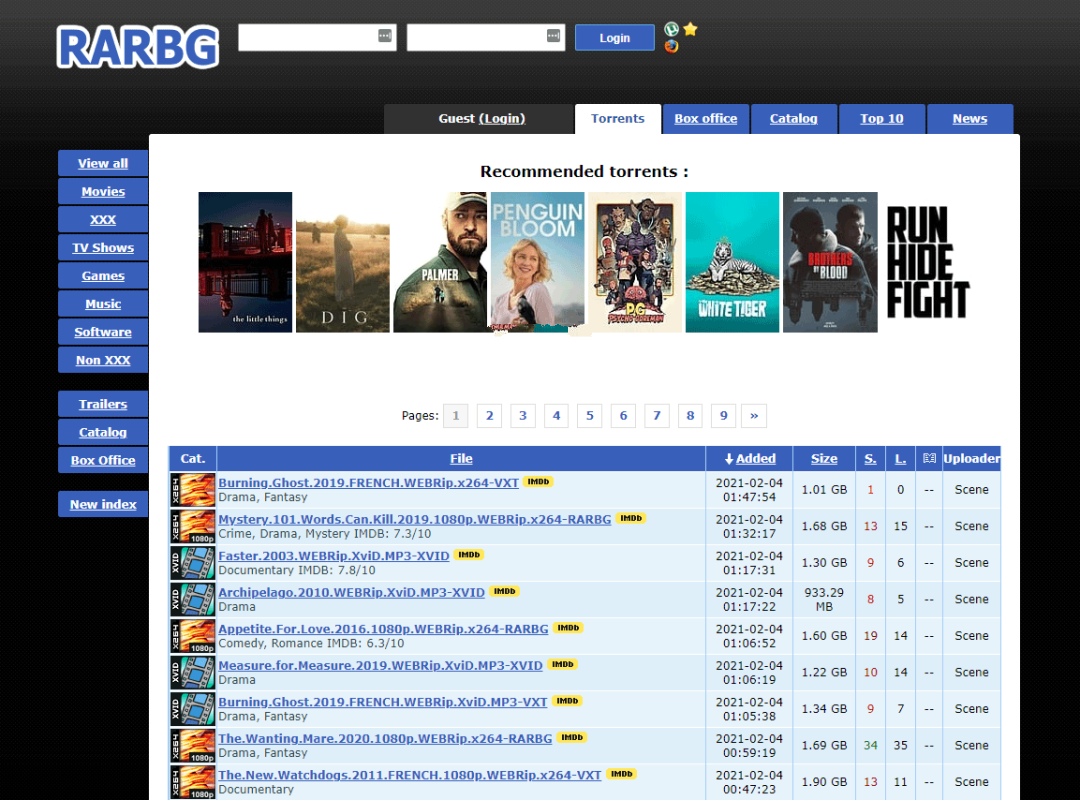This screenshot has height=800, width=1080.
Task: Click the category icon for The.Wanting.Mare row
Action: [x=193, y=746]
